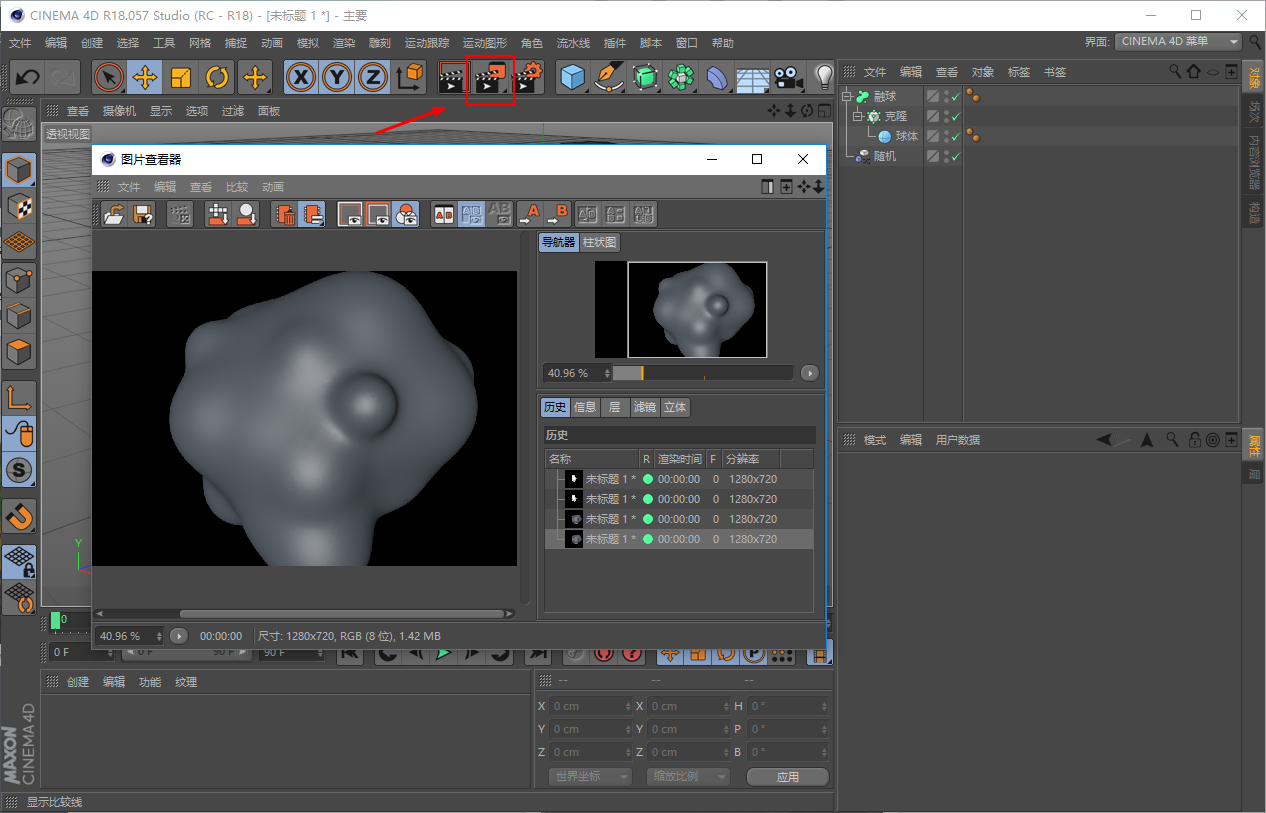Toggle visibility dots for 球体 object

click(x=946, y=137)
